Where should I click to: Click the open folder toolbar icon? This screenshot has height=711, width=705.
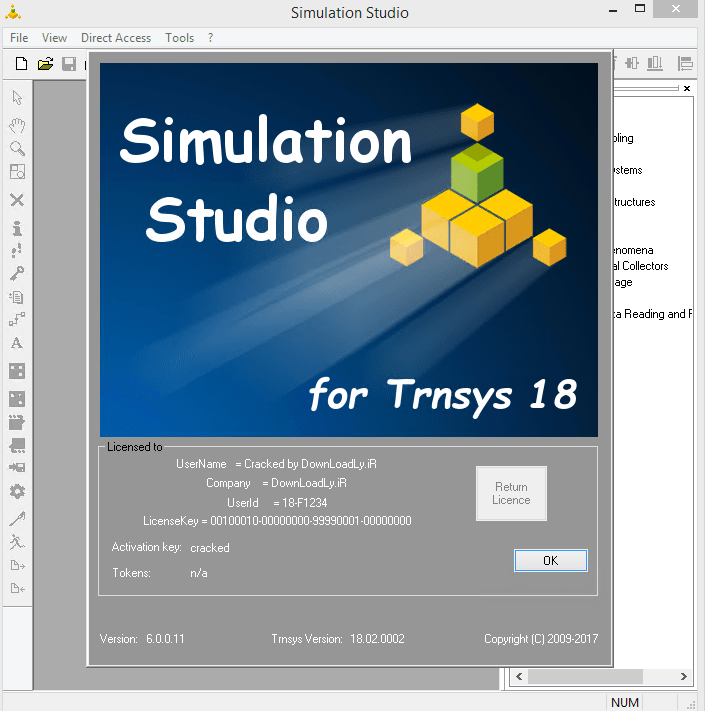(x=45, y=64)
